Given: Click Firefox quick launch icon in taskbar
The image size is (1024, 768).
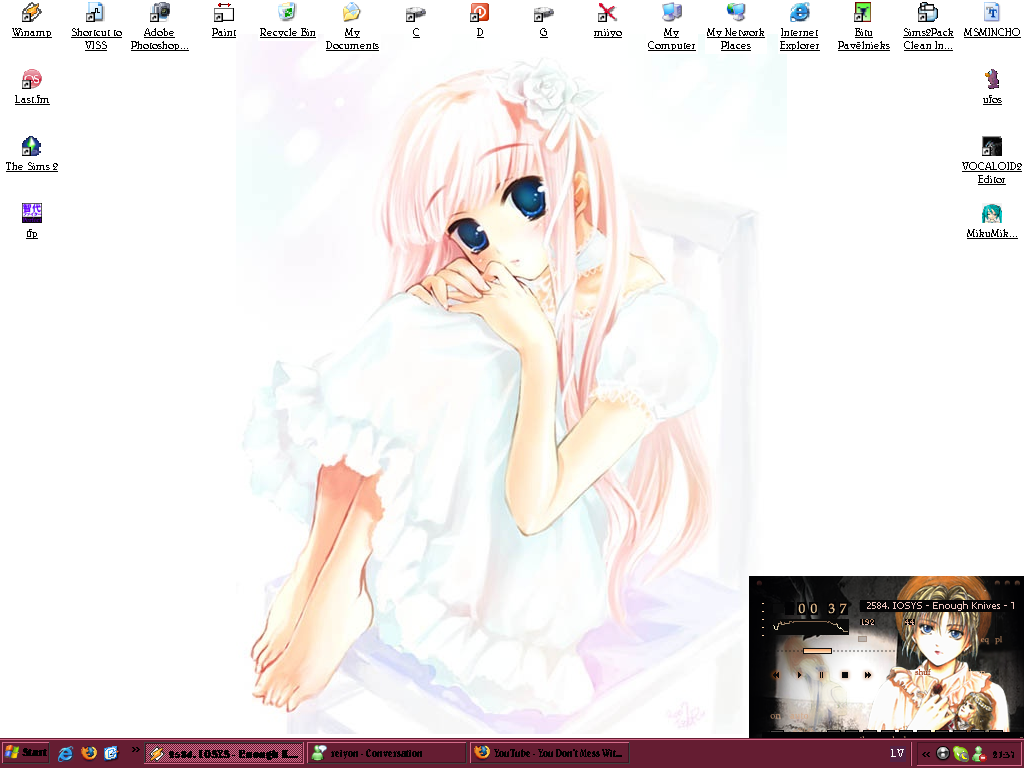Looking at the screenshot, I should click(89, 753).
